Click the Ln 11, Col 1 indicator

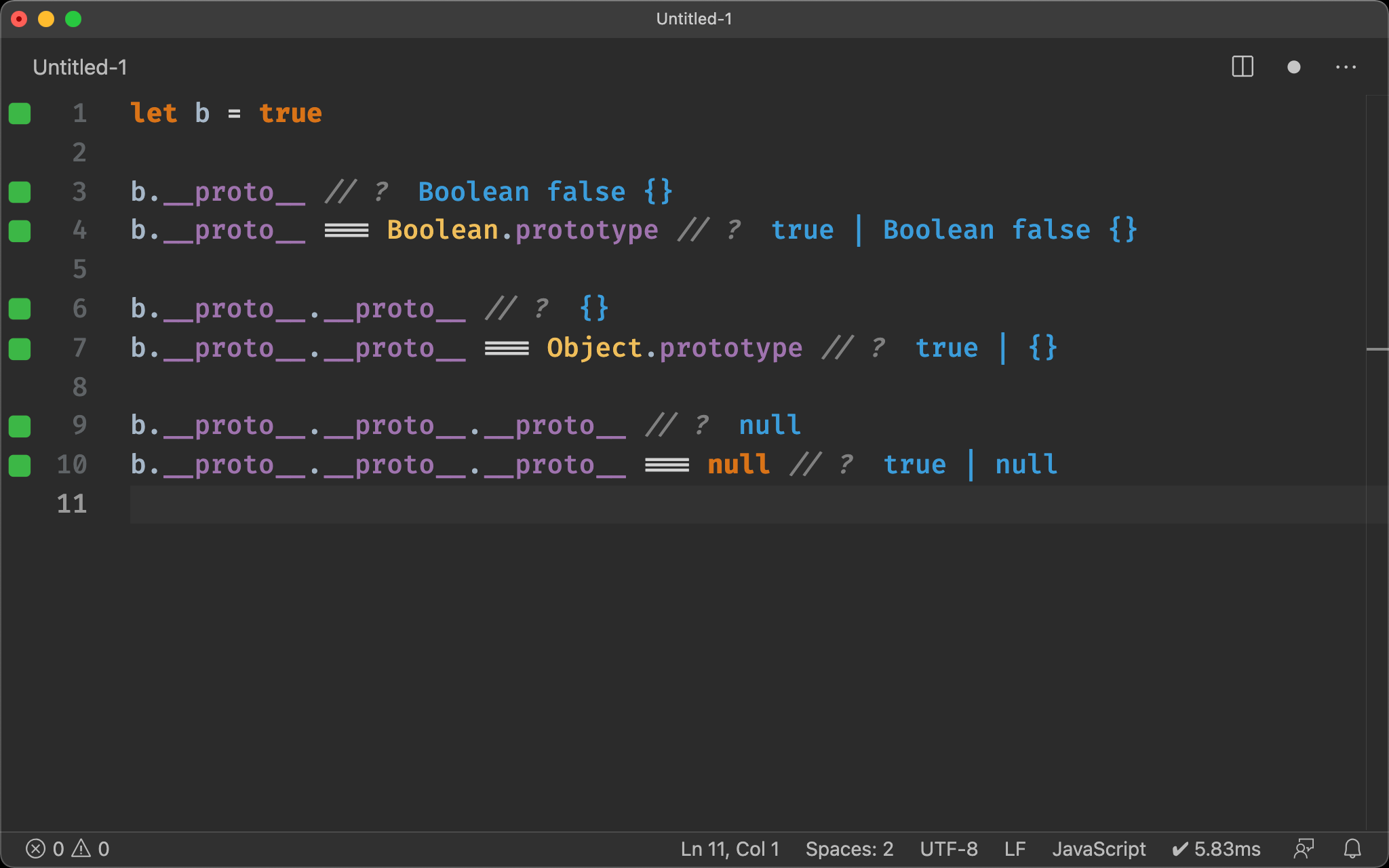(730, 849)
